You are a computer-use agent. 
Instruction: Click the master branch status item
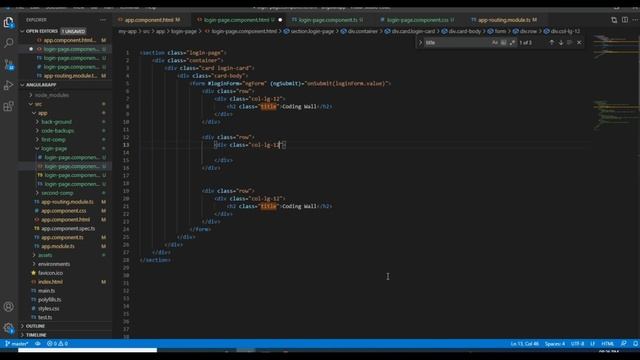click(x=16, y=344)
